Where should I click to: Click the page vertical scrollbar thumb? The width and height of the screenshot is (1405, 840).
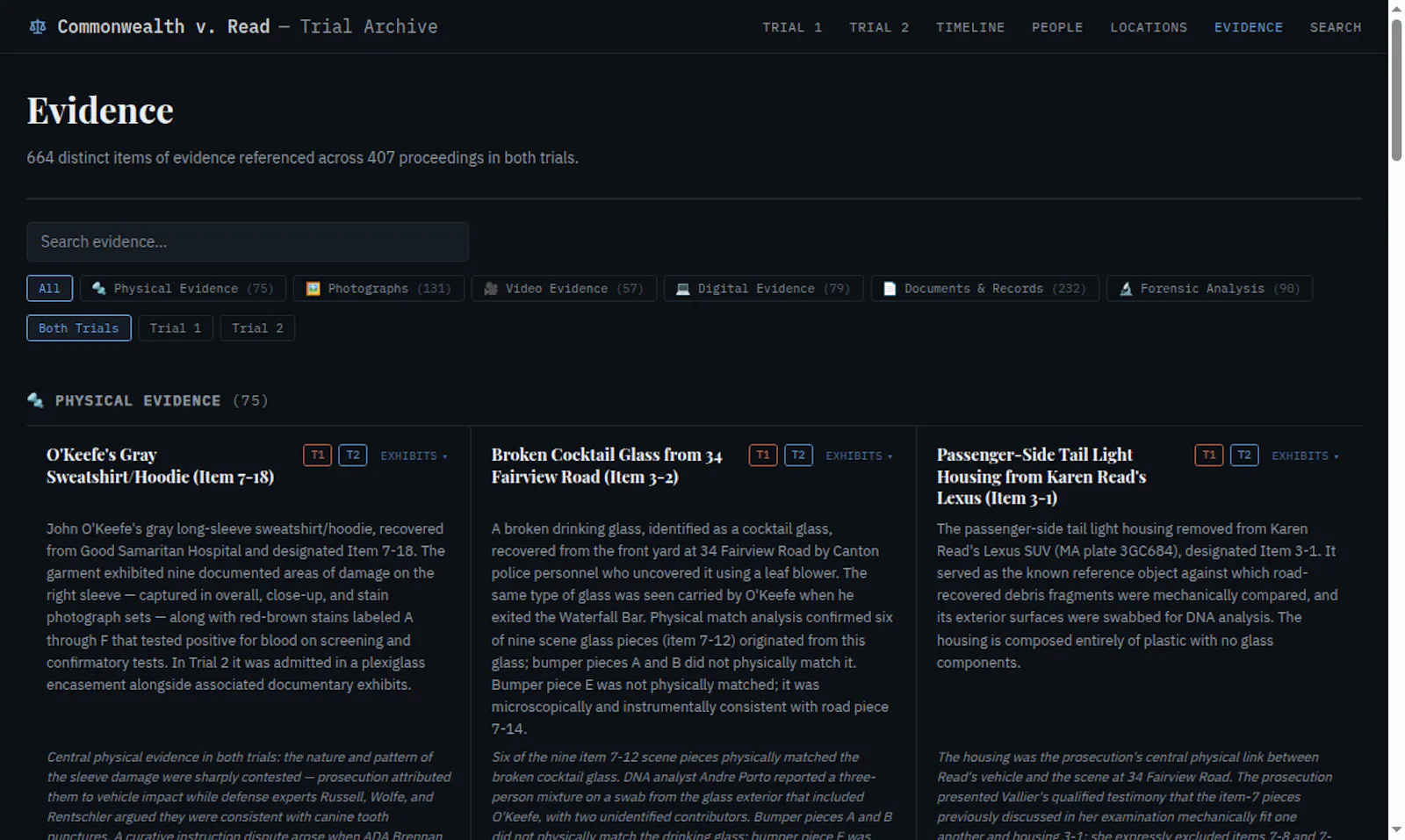coord(1396,90)
